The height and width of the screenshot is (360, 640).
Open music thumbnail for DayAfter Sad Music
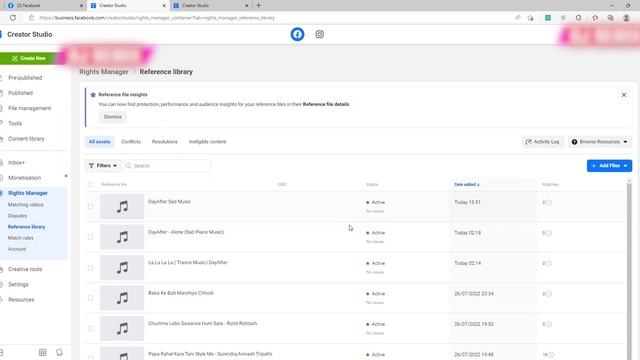pyautogui.click(x=122, y=207)
